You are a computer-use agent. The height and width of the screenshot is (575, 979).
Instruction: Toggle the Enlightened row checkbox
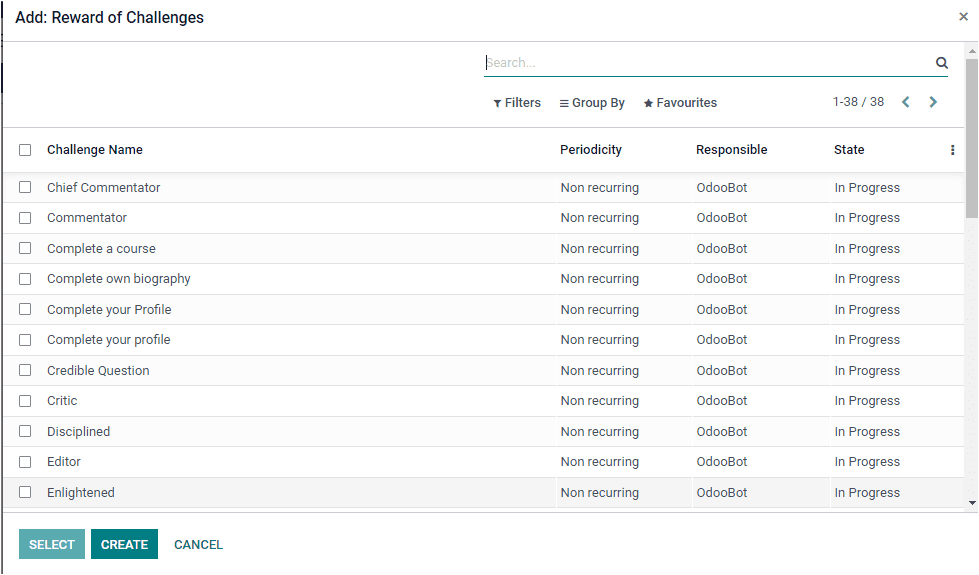25,492
